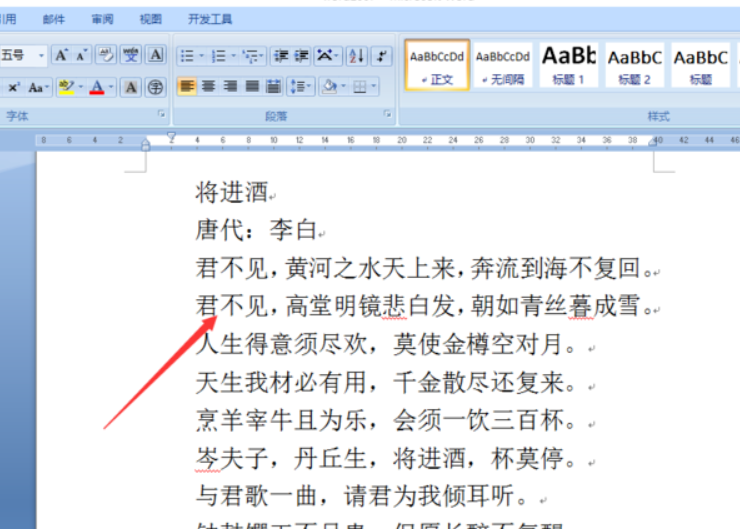Click the line starting 岑夫子

pyautogui.click(x=386, y=458)
